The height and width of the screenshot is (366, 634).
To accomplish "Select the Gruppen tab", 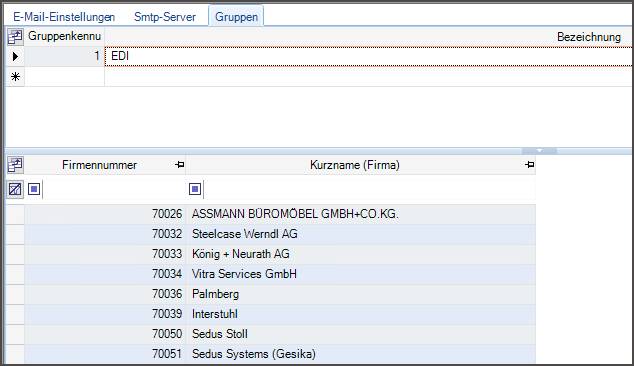I will click(236, 17).
